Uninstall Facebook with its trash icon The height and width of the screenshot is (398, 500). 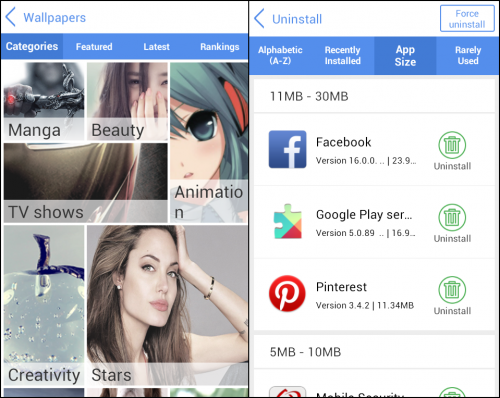pyautogui.click(x=452, y=145)
